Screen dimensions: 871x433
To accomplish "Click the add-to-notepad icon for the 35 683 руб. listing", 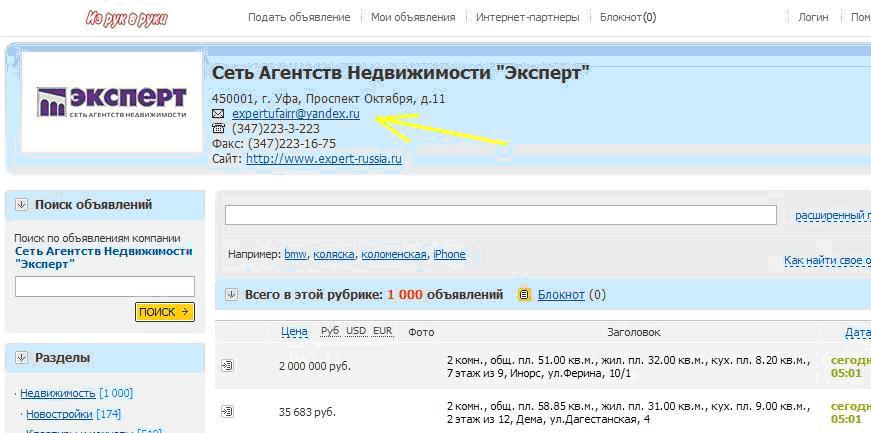I will tap(227, 411).
